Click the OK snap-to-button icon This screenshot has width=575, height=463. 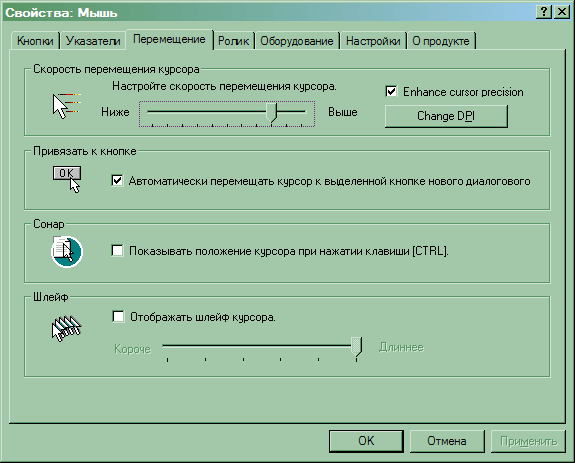(67, 179)
